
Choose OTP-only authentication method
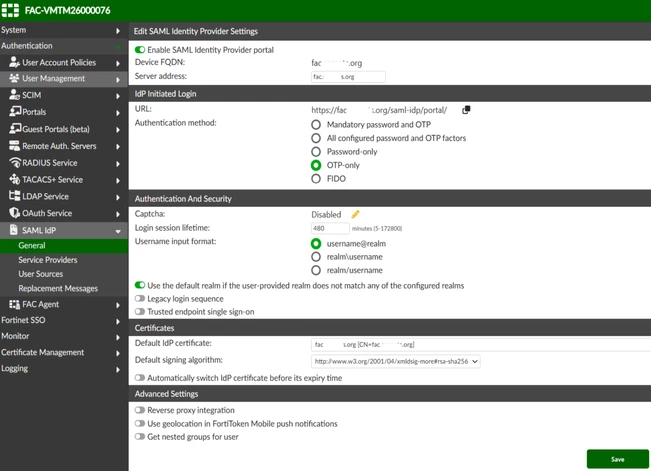tap(316, 165)
